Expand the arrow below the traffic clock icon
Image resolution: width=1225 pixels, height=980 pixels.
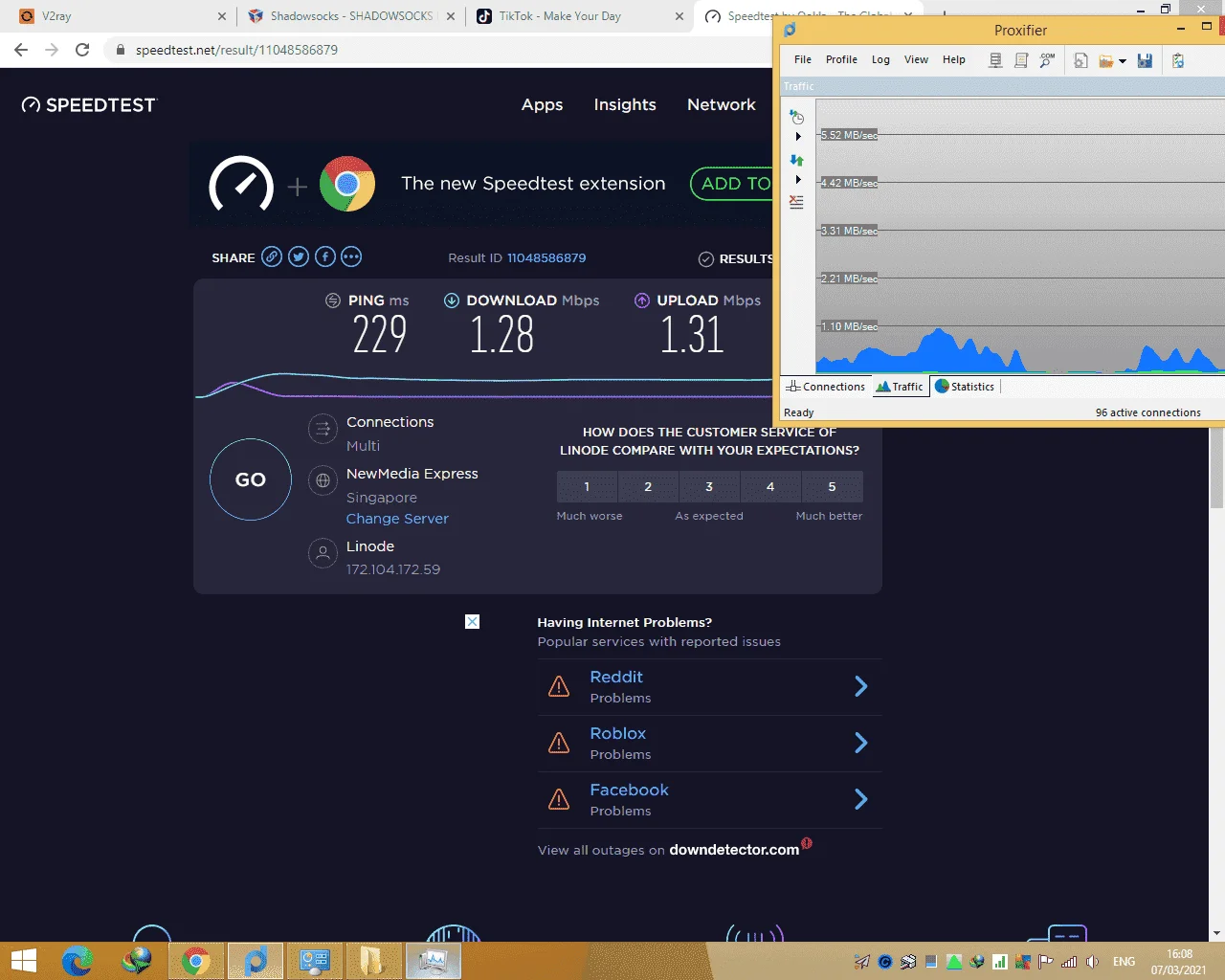pos(798,137)
